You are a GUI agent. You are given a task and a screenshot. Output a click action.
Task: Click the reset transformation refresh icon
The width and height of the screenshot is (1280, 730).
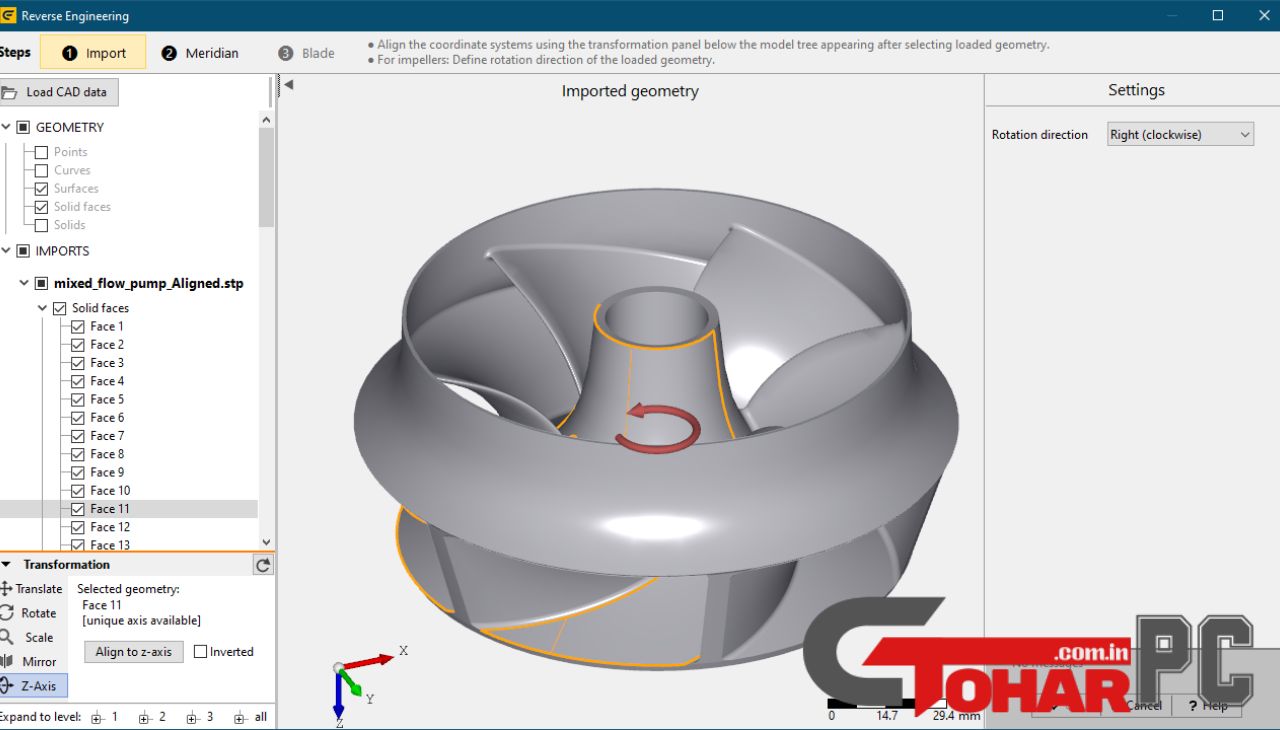click(x=262, y=565)
